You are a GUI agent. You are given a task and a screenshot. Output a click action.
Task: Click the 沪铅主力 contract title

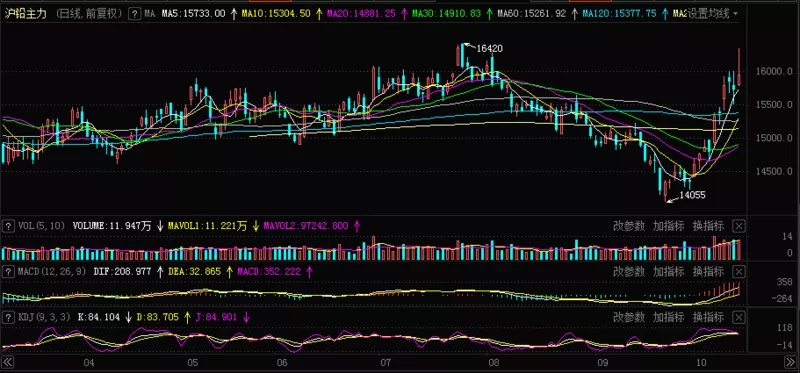coord(26,14)
